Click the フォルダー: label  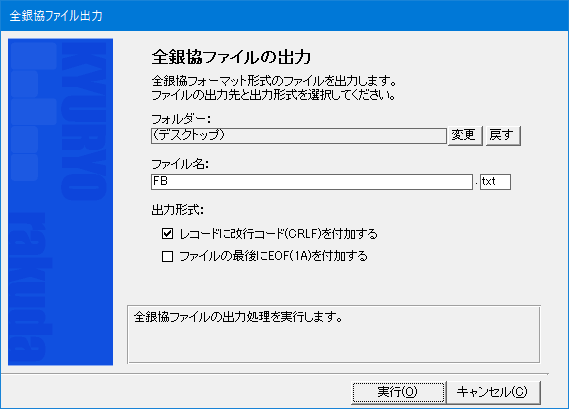tap(181, 119)
